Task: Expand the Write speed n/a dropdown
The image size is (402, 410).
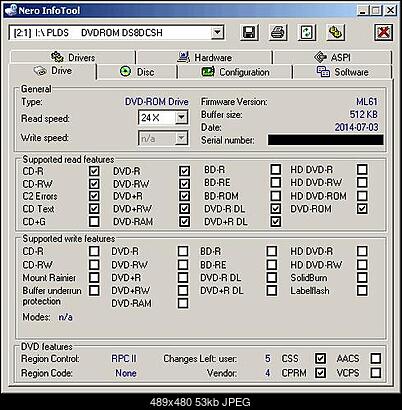Action: (181, 138)
